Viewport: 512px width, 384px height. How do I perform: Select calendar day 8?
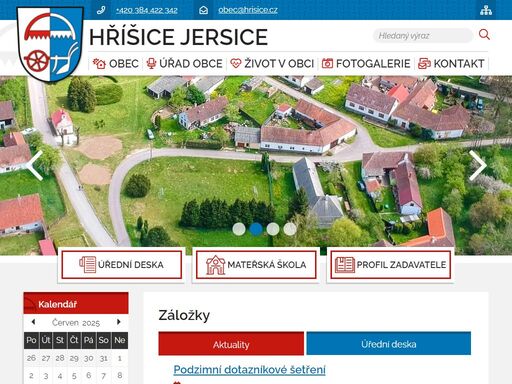click(119, 376)
